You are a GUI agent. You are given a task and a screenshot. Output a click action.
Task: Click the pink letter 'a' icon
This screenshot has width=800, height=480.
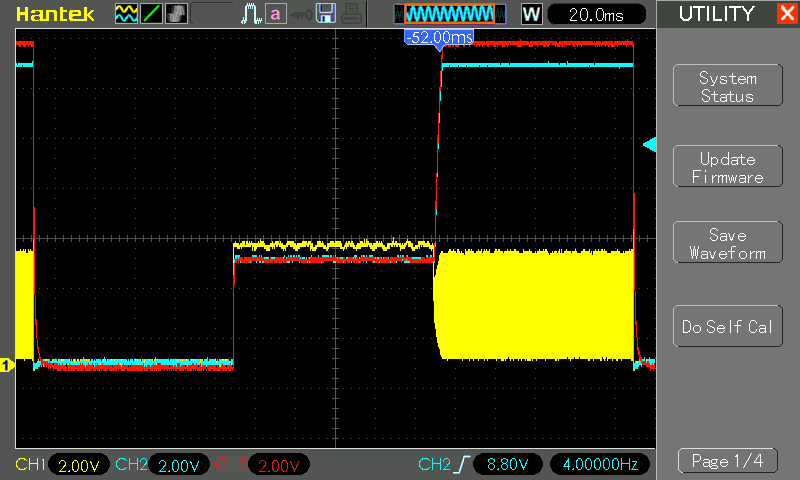pos(275,14)
